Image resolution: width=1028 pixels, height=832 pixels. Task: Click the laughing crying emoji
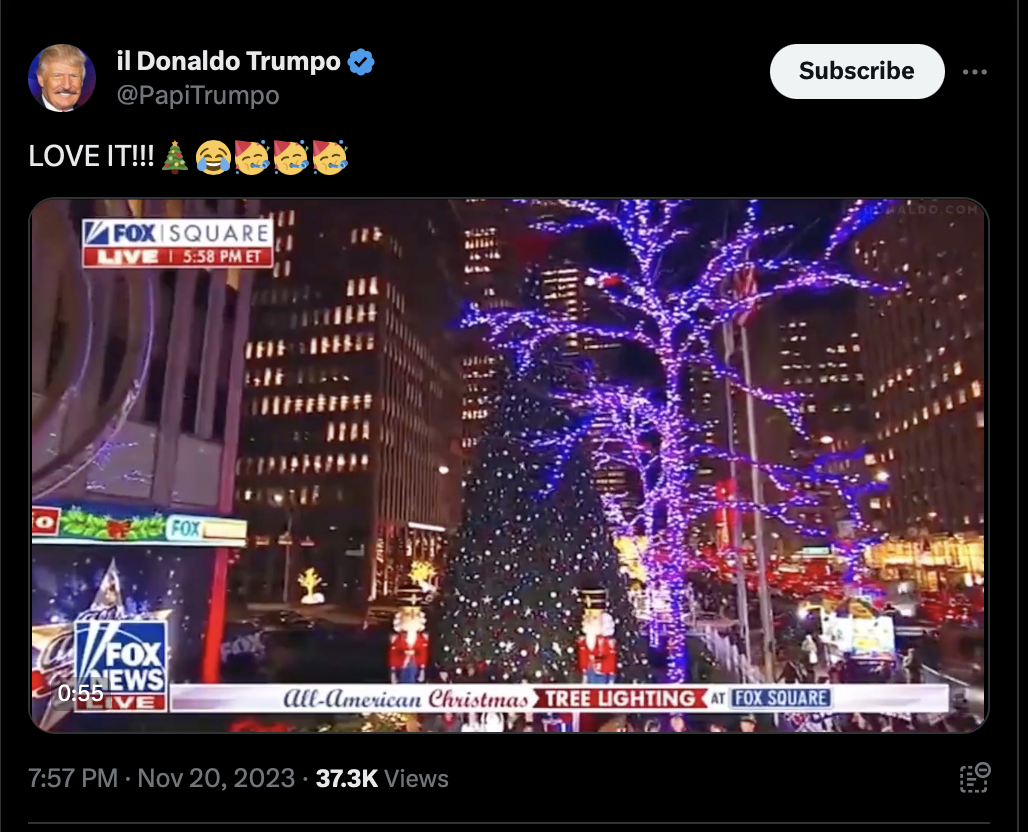(213, 157)
